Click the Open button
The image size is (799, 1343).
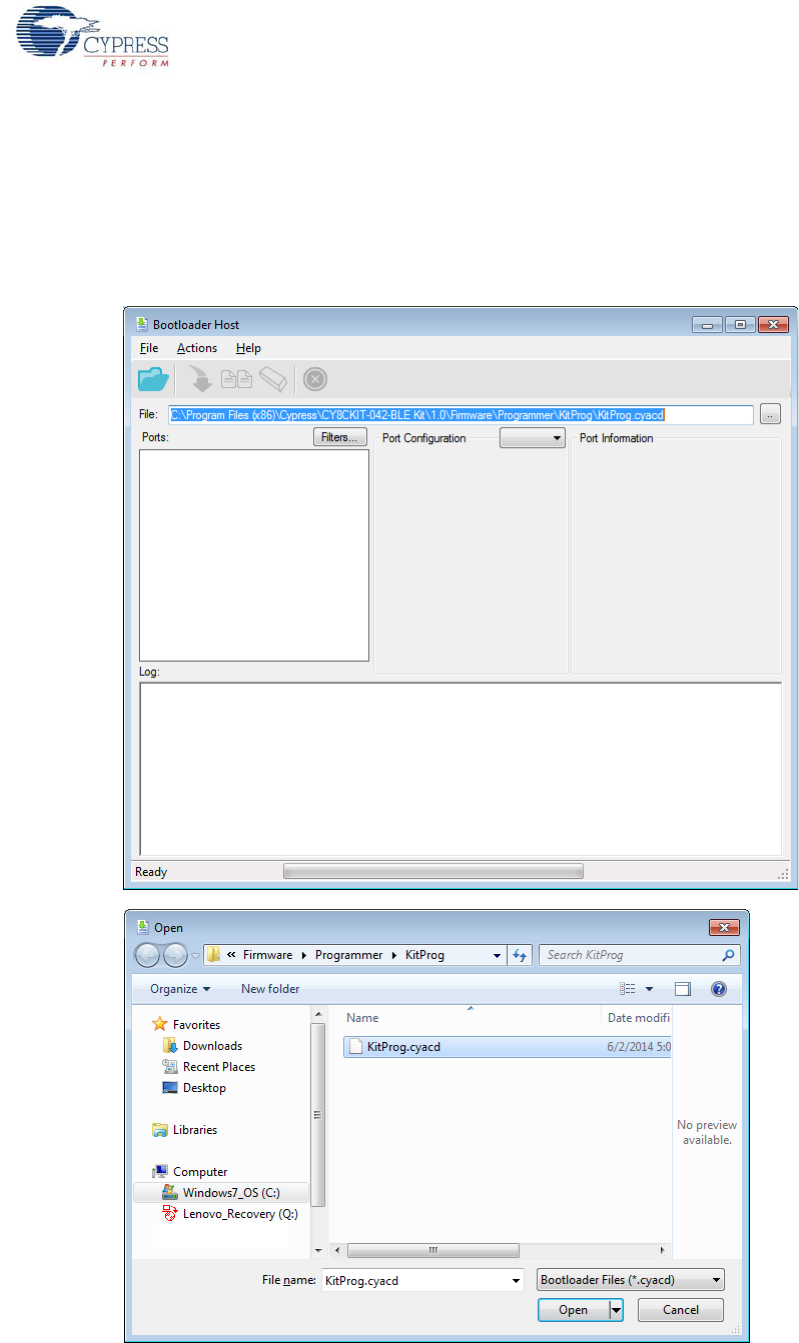(573, 1310)
